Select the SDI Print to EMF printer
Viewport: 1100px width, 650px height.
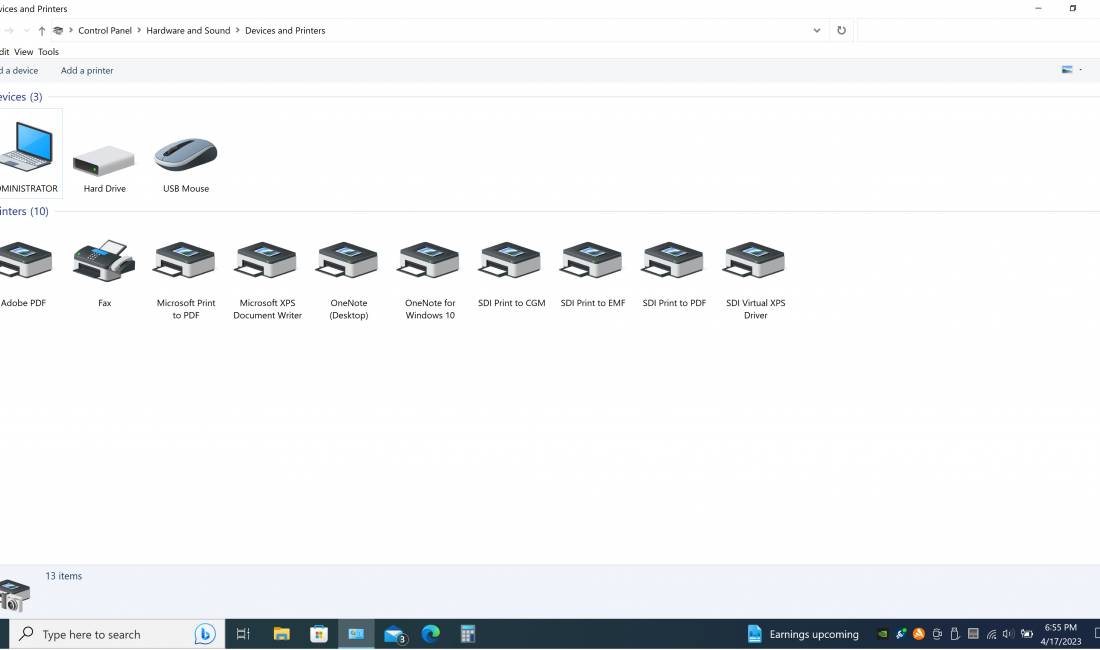click(591, 260)
